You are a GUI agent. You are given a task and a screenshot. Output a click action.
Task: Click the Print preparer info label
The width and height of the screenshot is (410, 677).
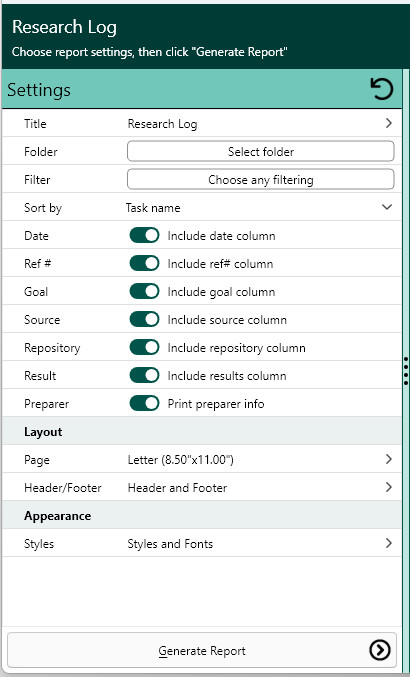point(216,404)
